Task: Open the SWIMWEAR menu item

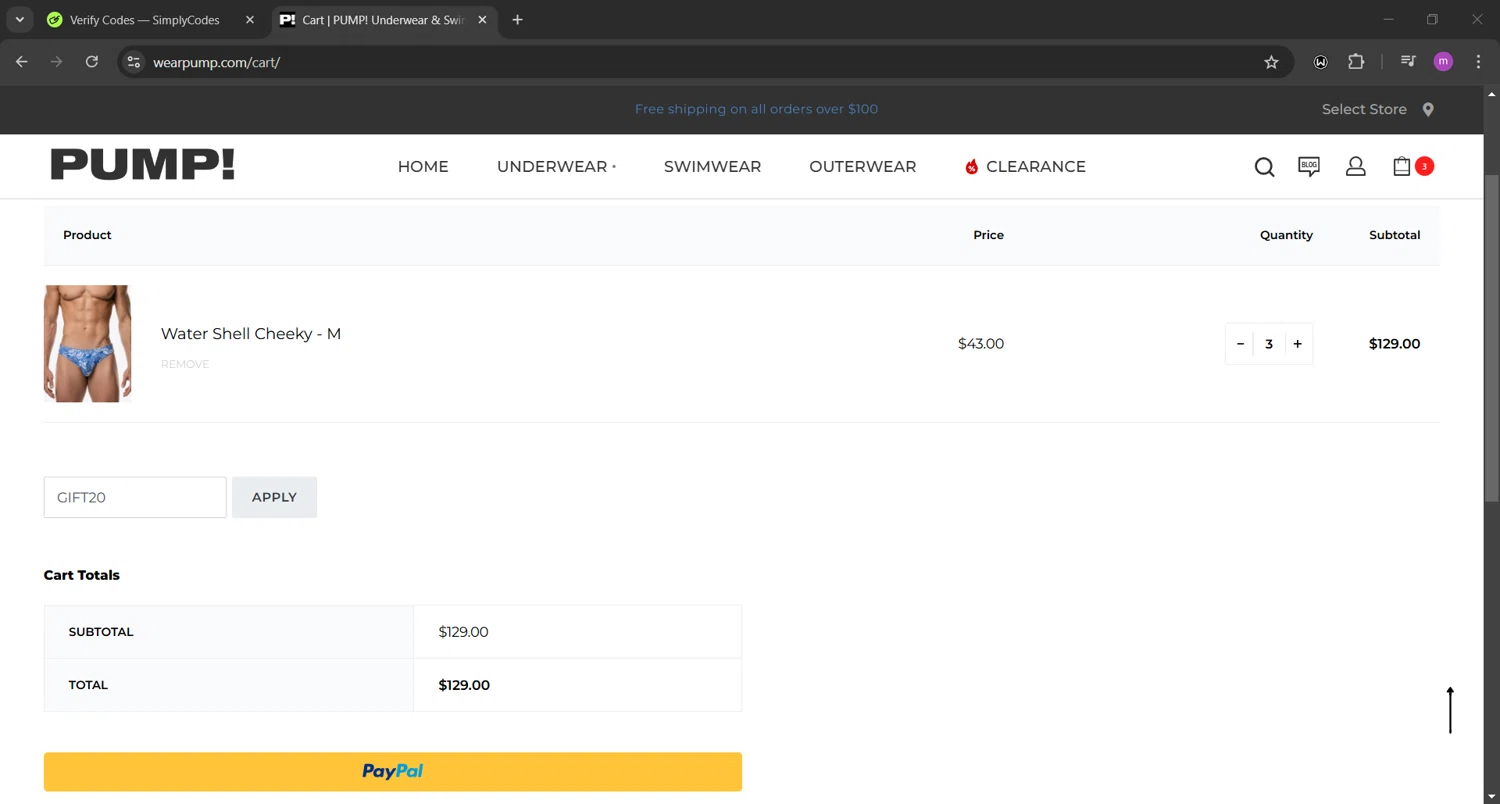Action: click(712, 167)
